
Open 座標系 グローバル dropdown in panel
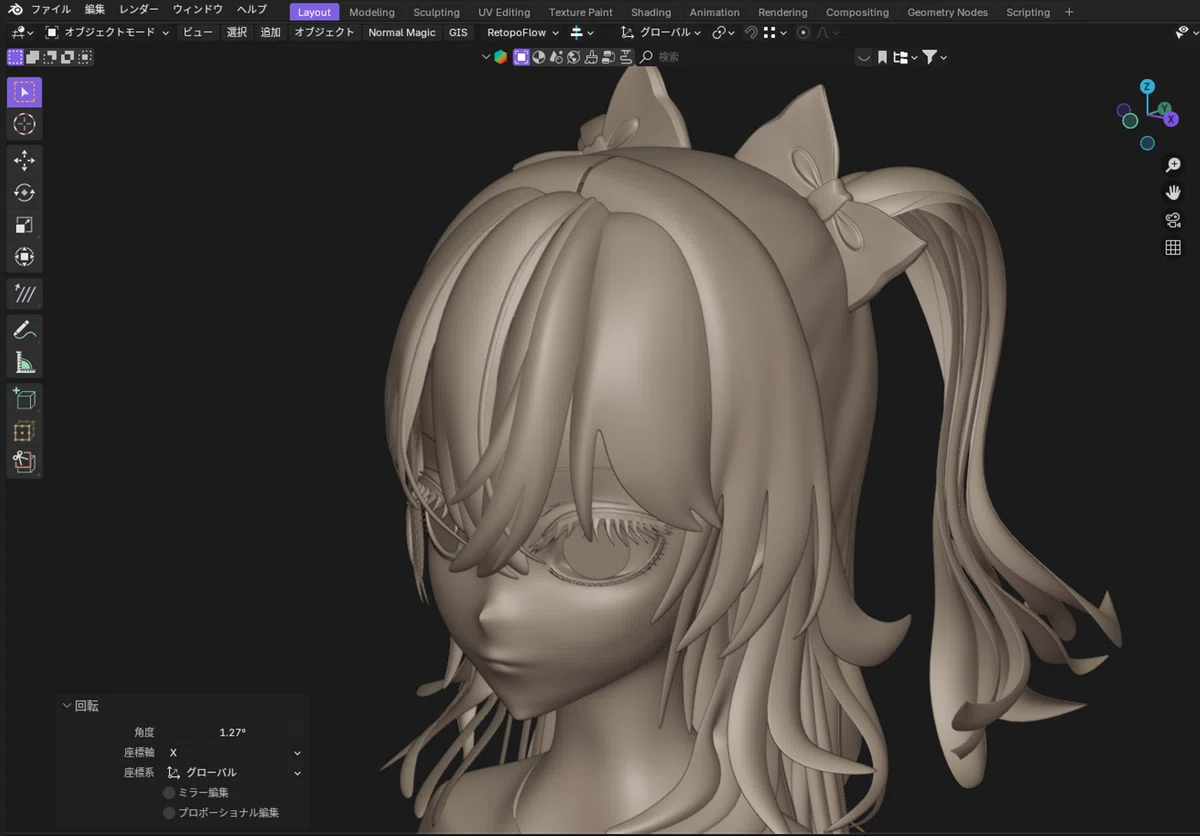tap(233, 772)
